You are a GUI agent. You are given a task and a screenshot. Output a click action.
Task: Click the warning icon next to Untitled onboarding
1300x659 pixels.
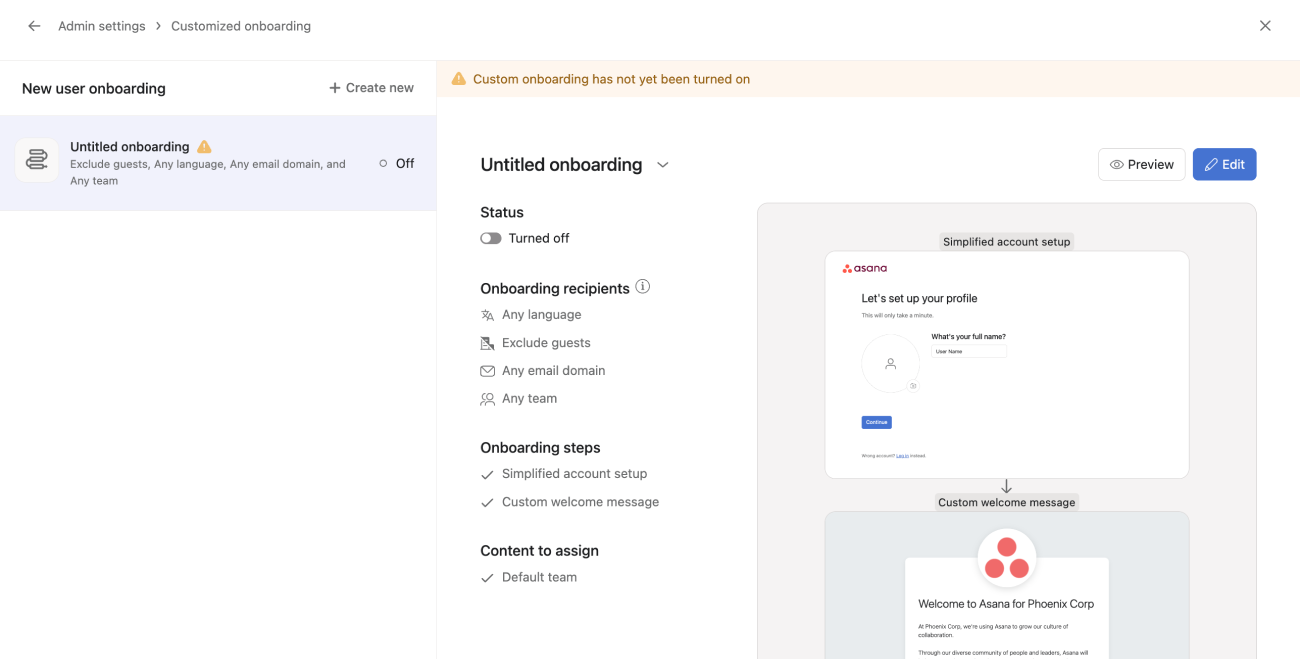(204, 145)
